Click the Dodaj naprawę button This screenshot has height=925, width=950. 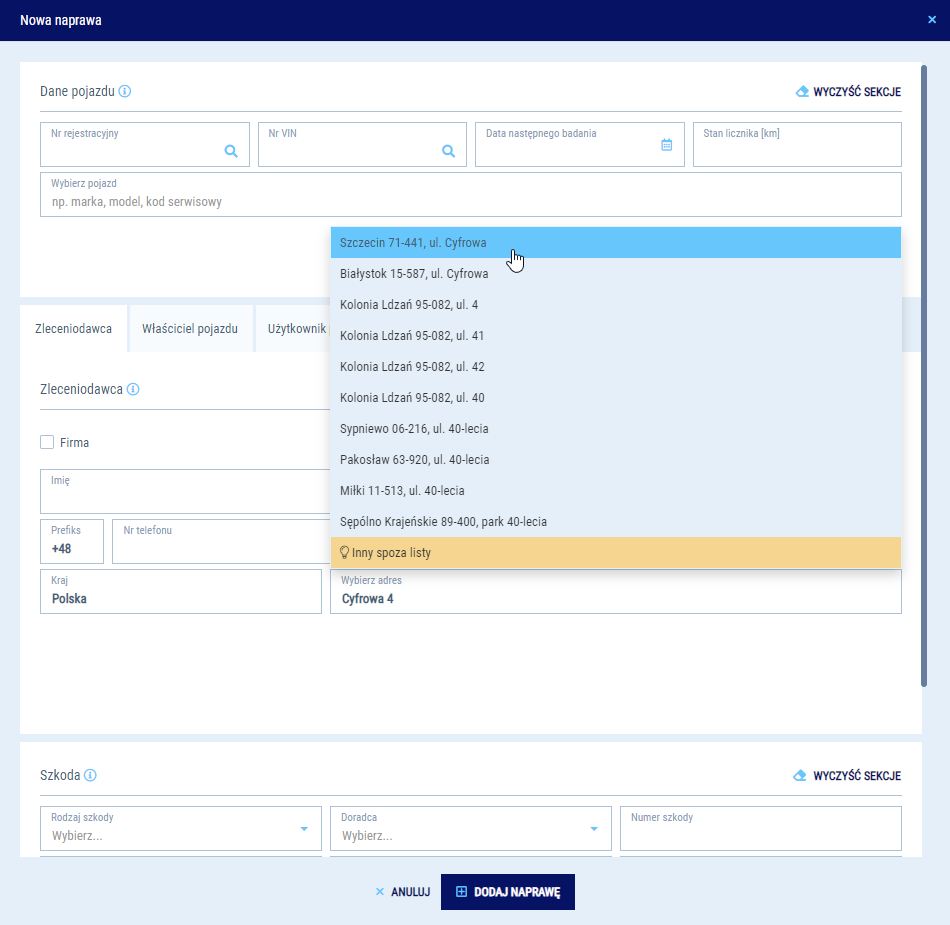(508, 892)
